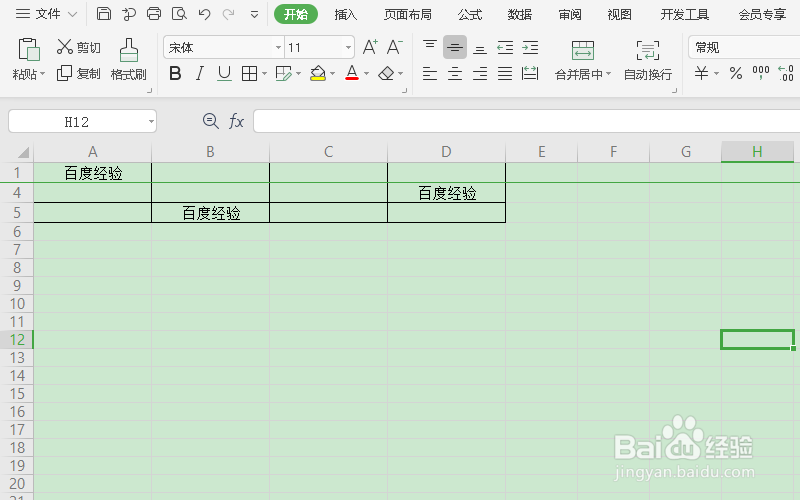Click the Print icon in quick toolbar

(154, 14)
